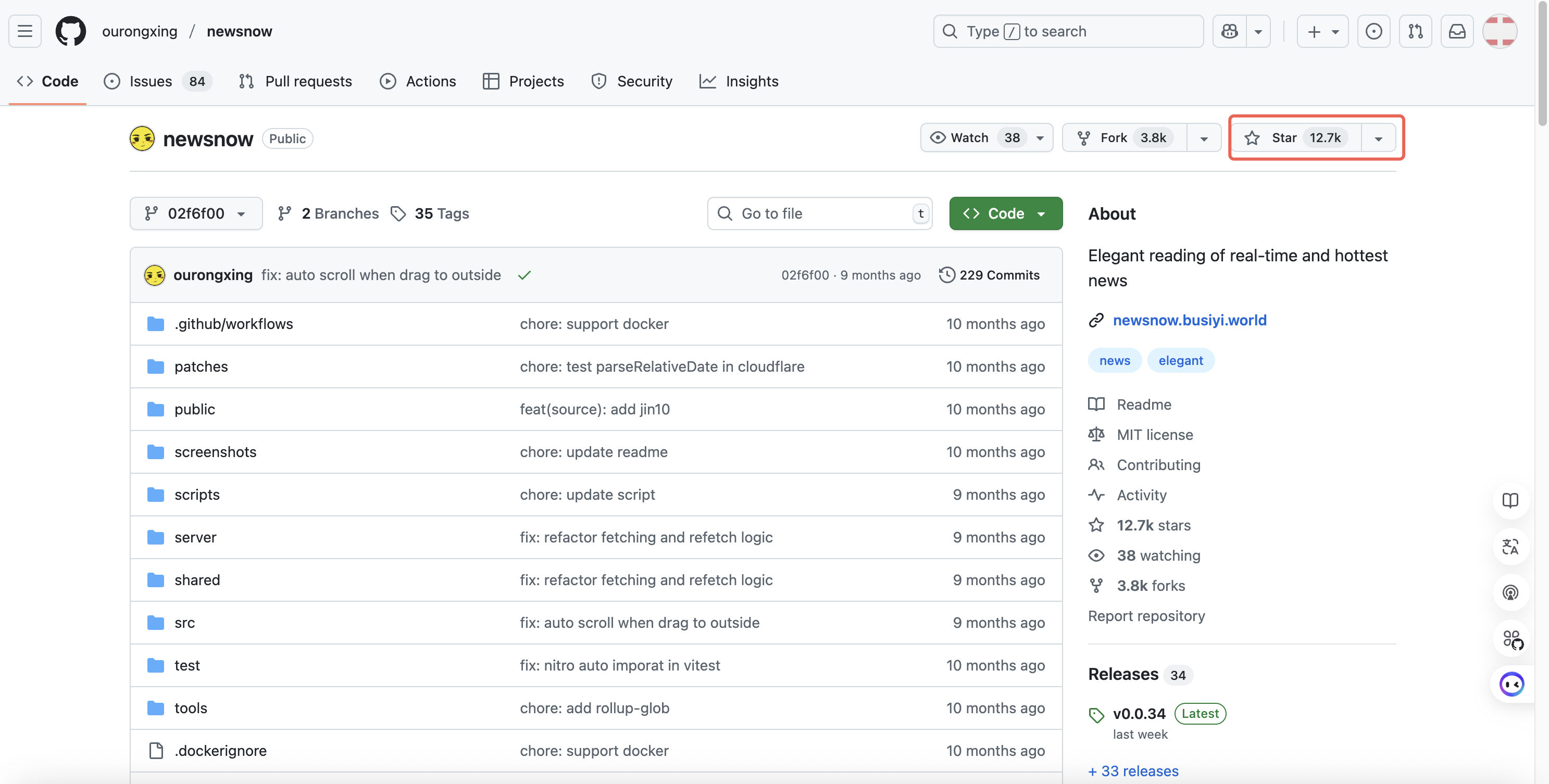The image size is (1549, 784).
Task: Open the floating book reader icon
Action: pos(1510,501)
